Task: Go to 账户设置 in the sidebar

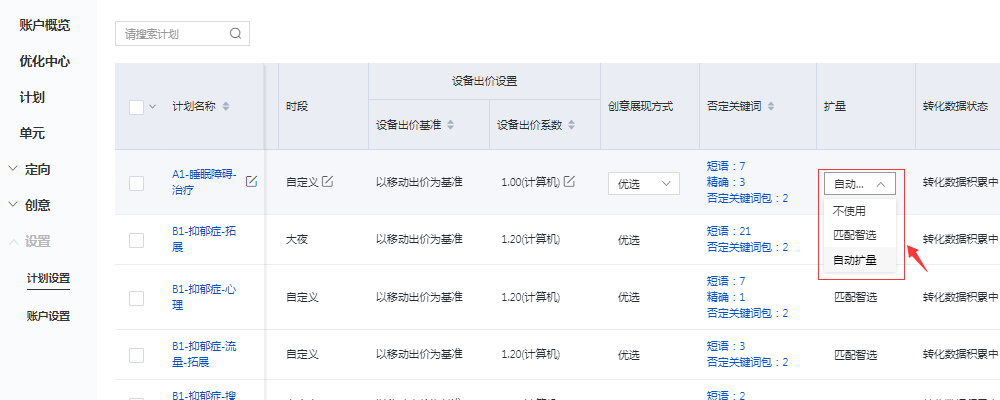Action: tap(48, 316)
